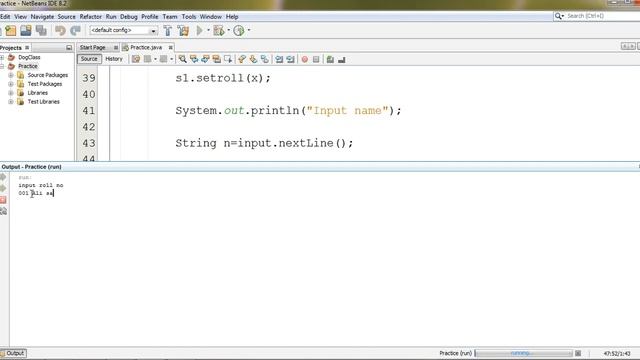This screenshot has height=360, width=640.
Task: Click the Build Project hammer icon
Action: (x=167, y=31)
